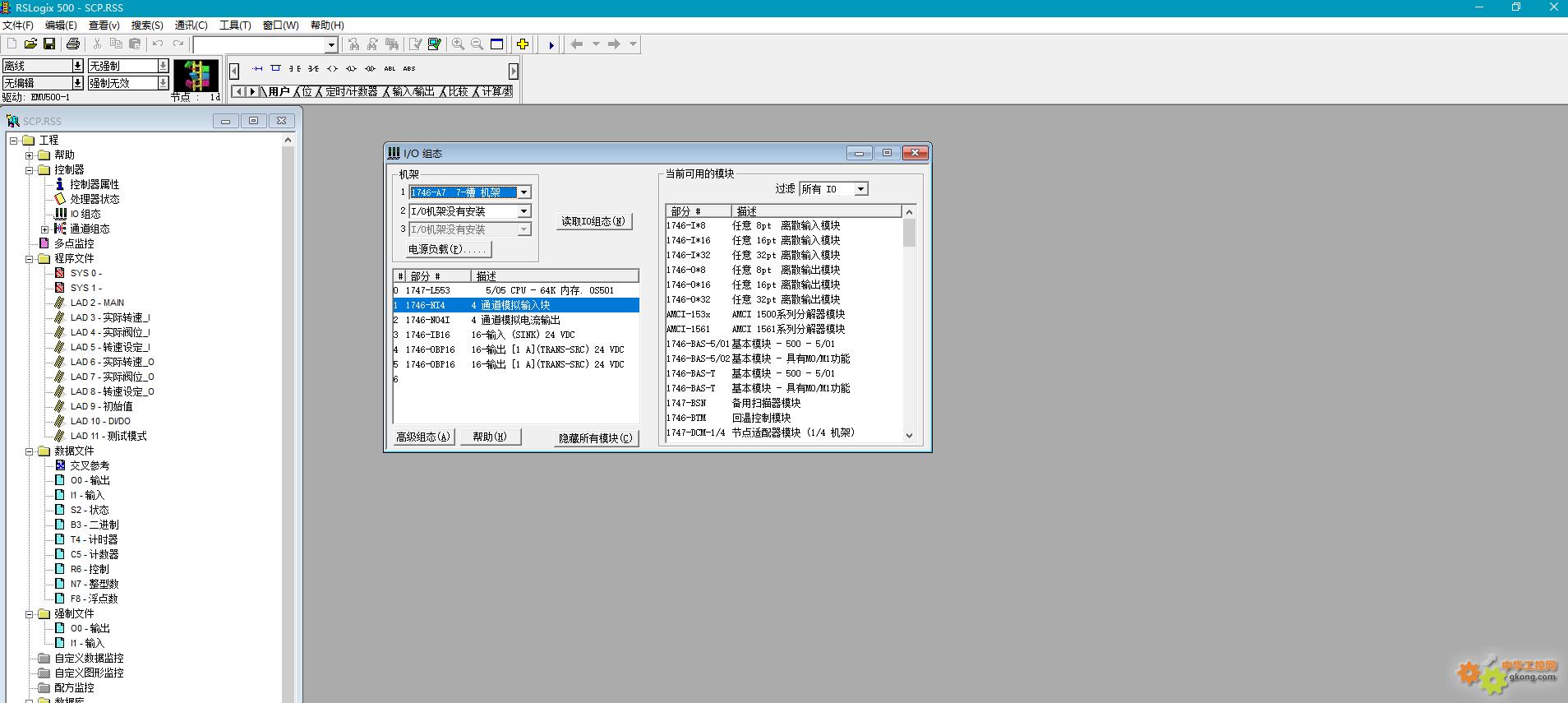1568x703 pixels.
Task: Click the Zoom out magnifier icon
Action: 477,44
